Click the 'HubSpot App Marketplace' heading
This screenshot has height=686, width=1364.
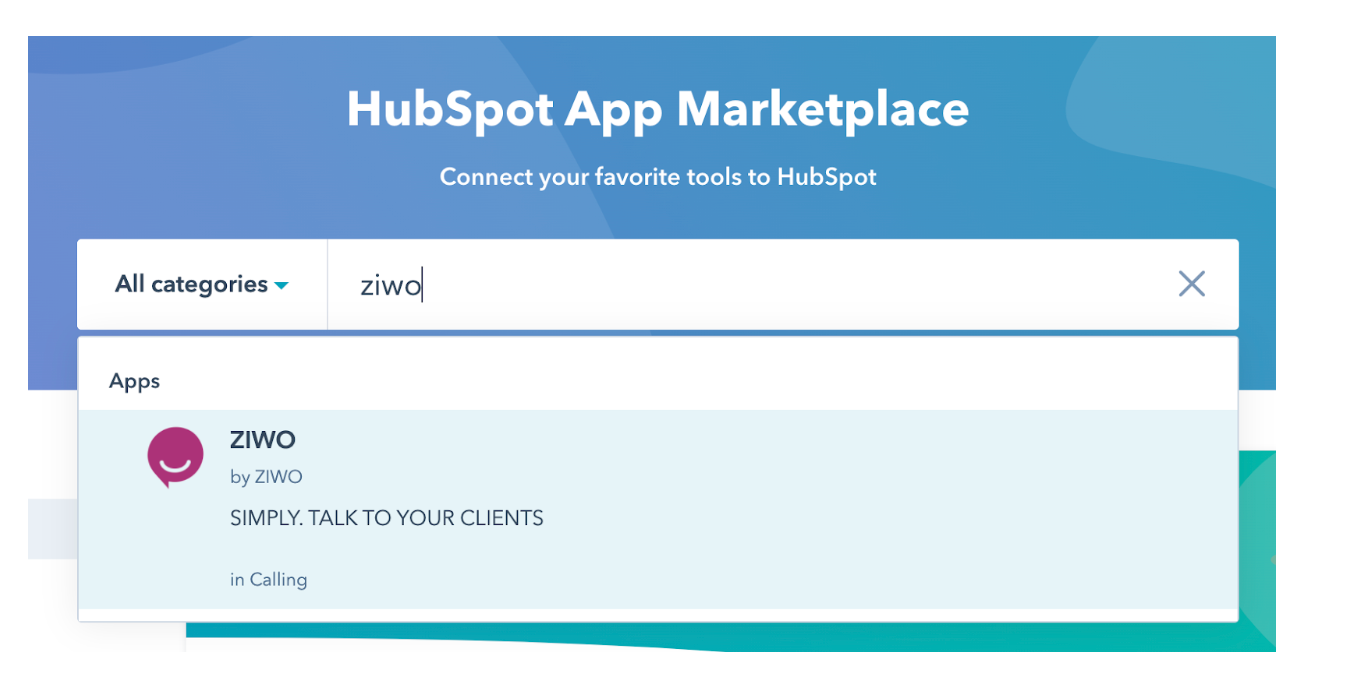658,108
